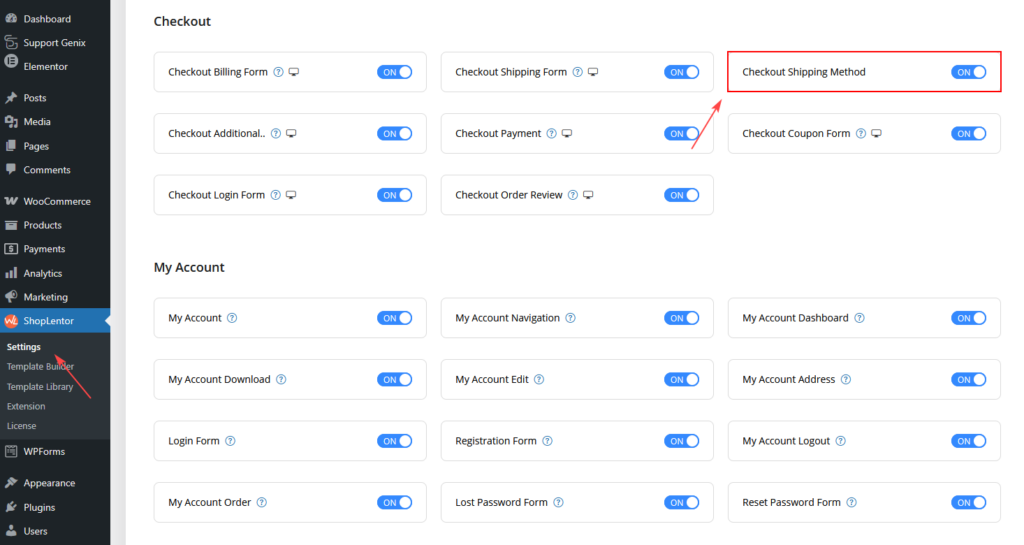Click the Marketing megaphone icon
The height and width of the screenshot is (545, 1024).
pyautogui.click(x=11, y=297)
